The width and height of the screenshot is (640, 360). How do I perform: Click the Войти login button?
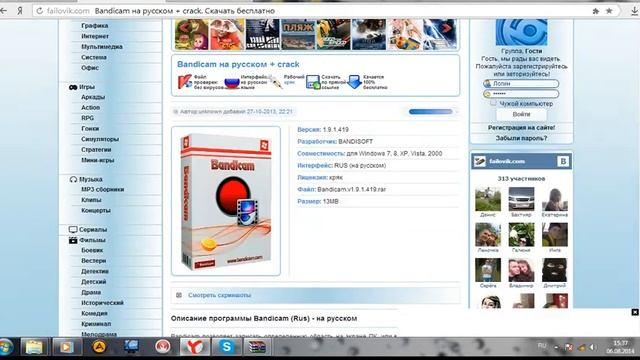521,114
